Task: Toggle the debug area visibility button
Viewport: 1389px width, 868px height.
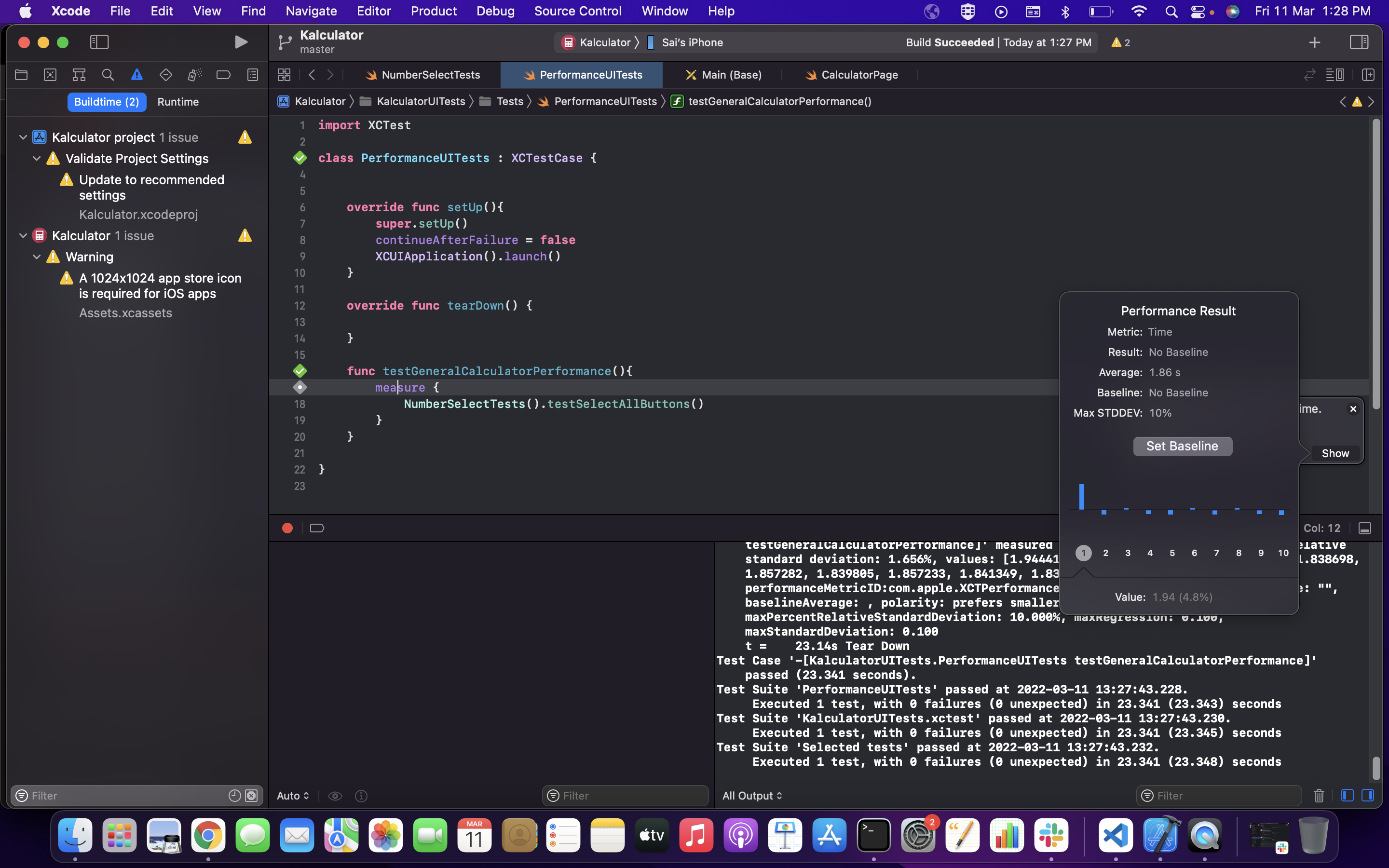Action: 1365,528
